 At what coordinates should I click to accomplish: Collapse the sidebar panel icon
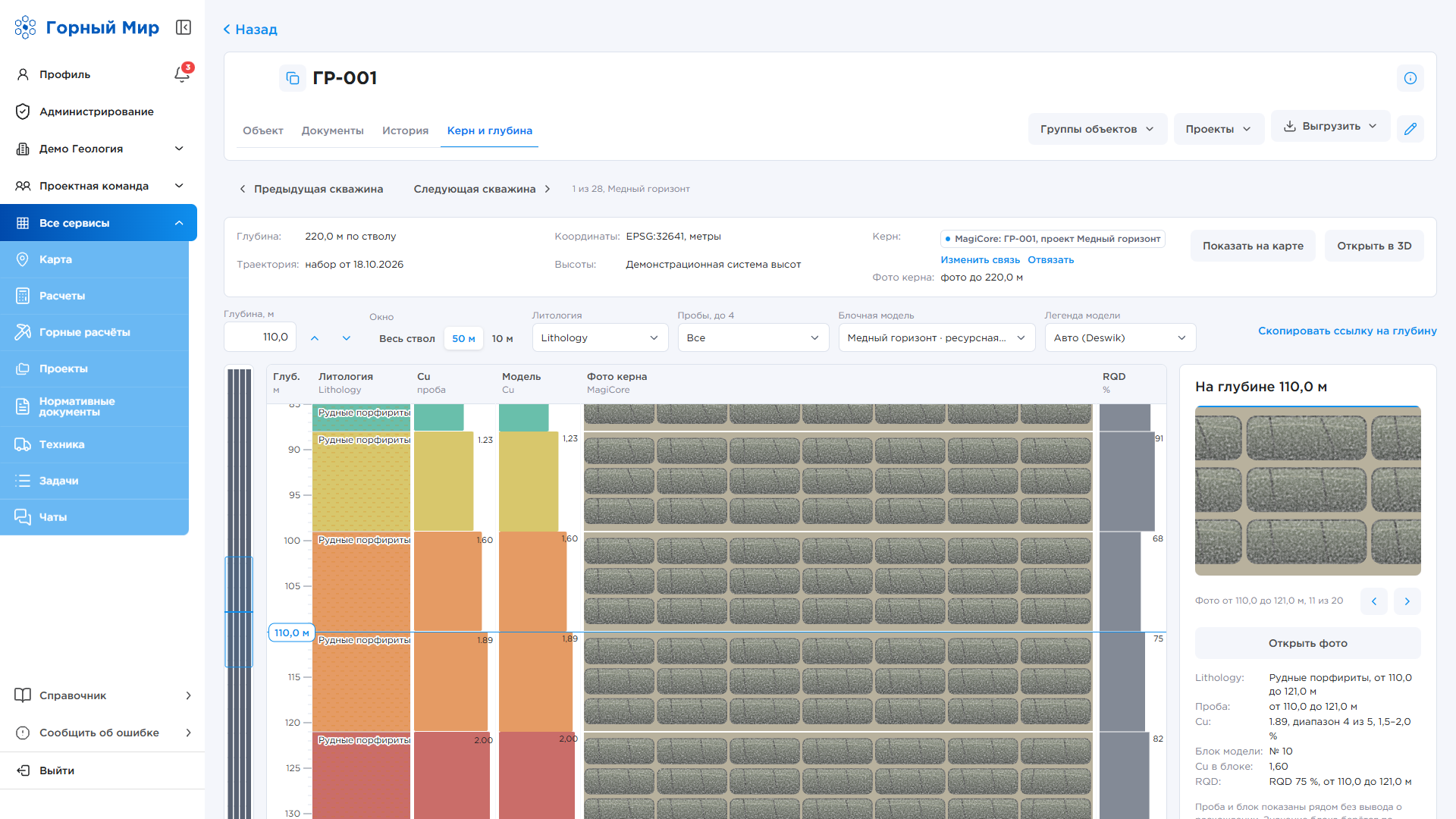[x=183, y=27]
